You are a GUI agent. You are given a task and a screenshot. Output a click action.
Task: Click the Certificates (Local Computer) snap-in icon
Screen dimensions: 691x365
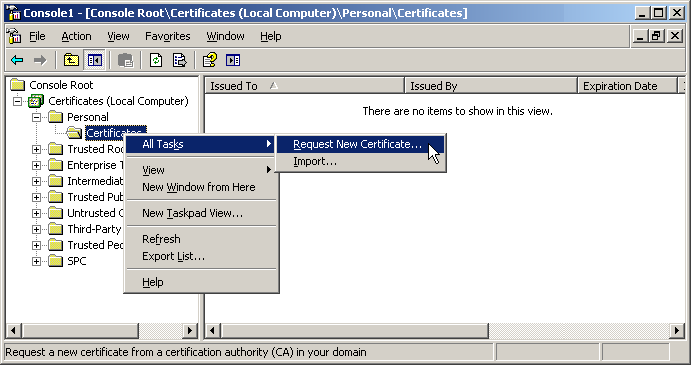(x=36, y=101)
